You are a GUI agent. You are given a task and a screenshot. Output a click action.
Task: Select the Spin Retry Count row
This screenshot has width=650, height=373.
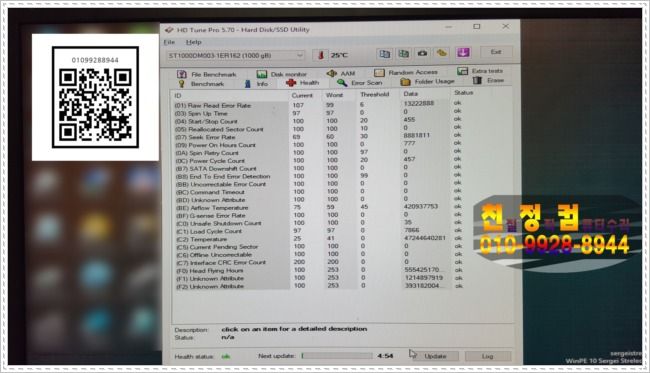(318, 152)
